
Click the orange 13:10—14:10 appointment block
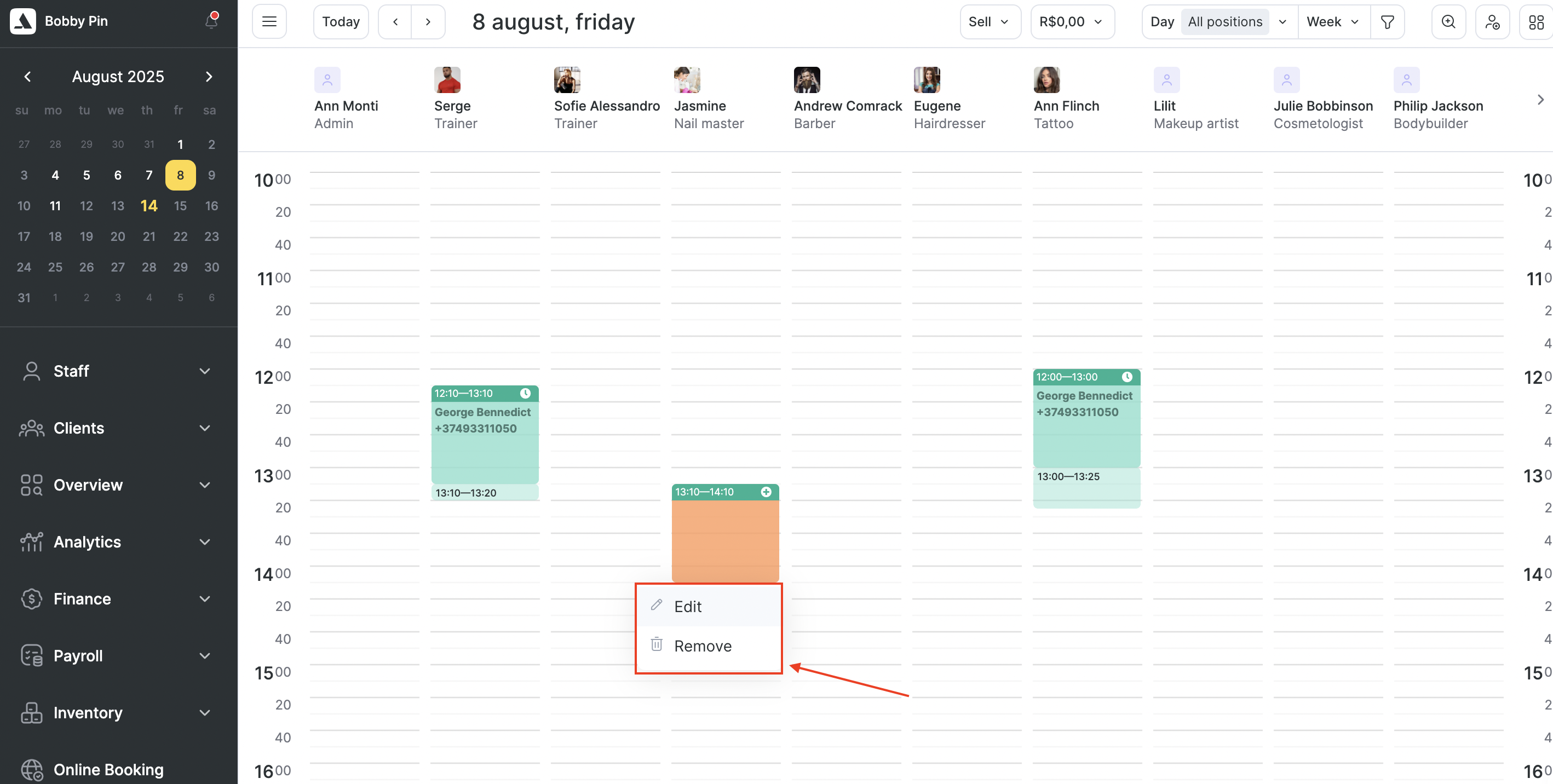pos(725,539)
